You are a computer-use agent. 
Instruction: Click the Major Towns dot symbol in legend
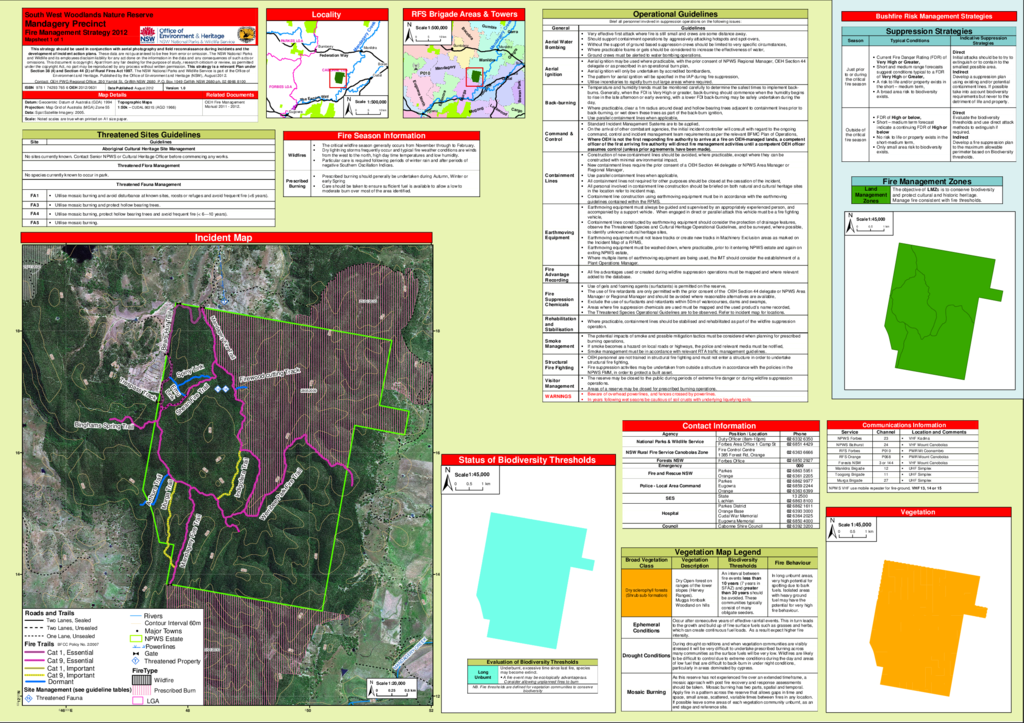(136, 631)
